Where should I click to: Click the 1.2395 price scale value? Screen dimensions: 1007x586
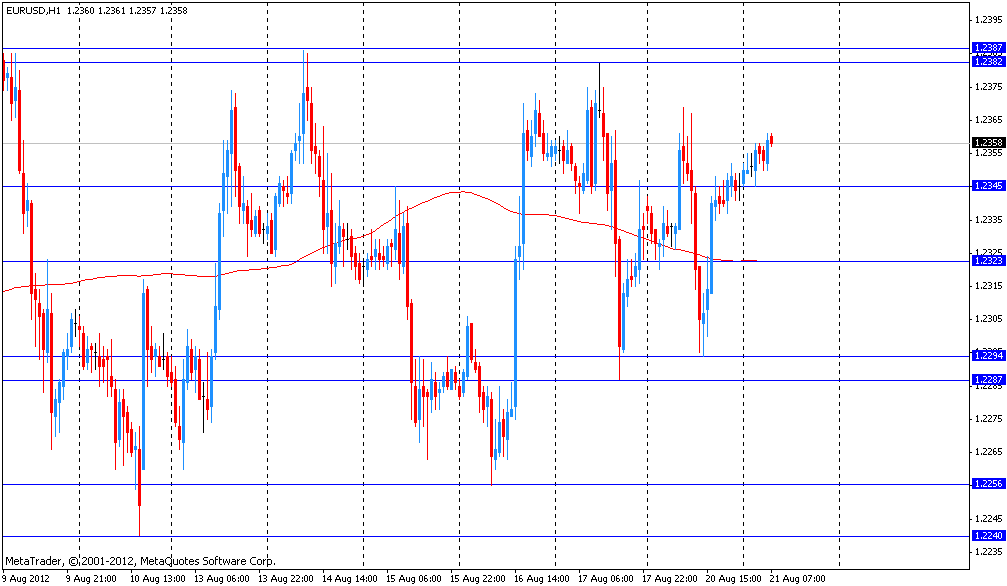pos(987,20)
